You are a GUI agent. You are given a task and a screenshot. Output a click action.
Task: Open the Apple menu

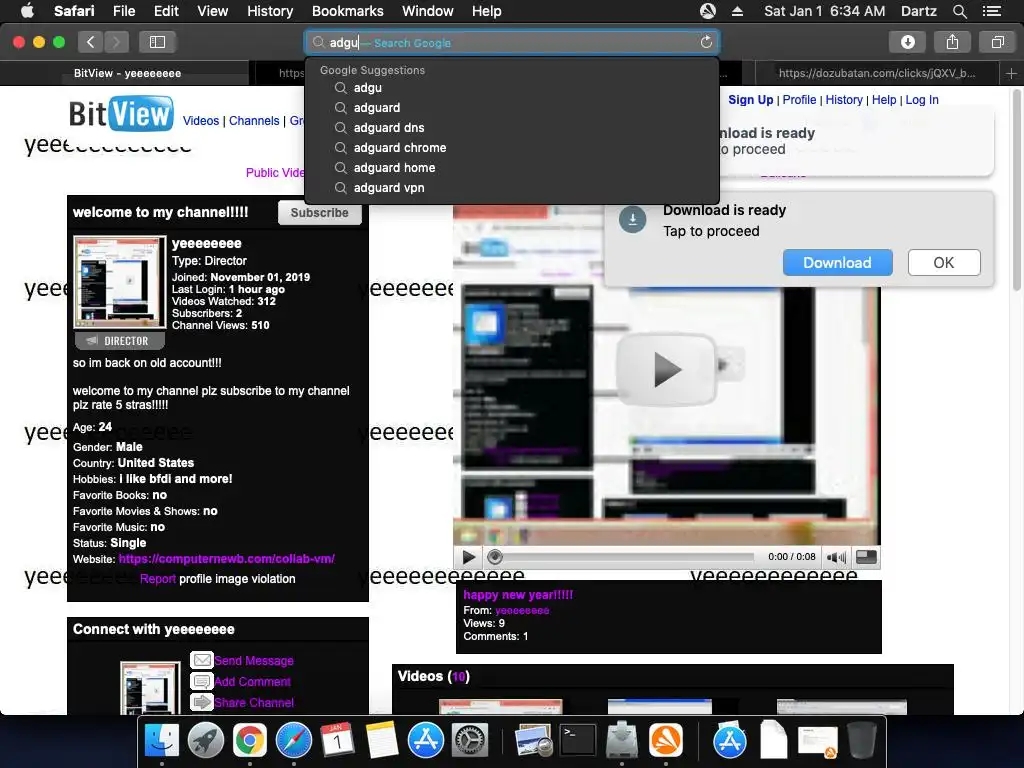[x=27, y=11]
